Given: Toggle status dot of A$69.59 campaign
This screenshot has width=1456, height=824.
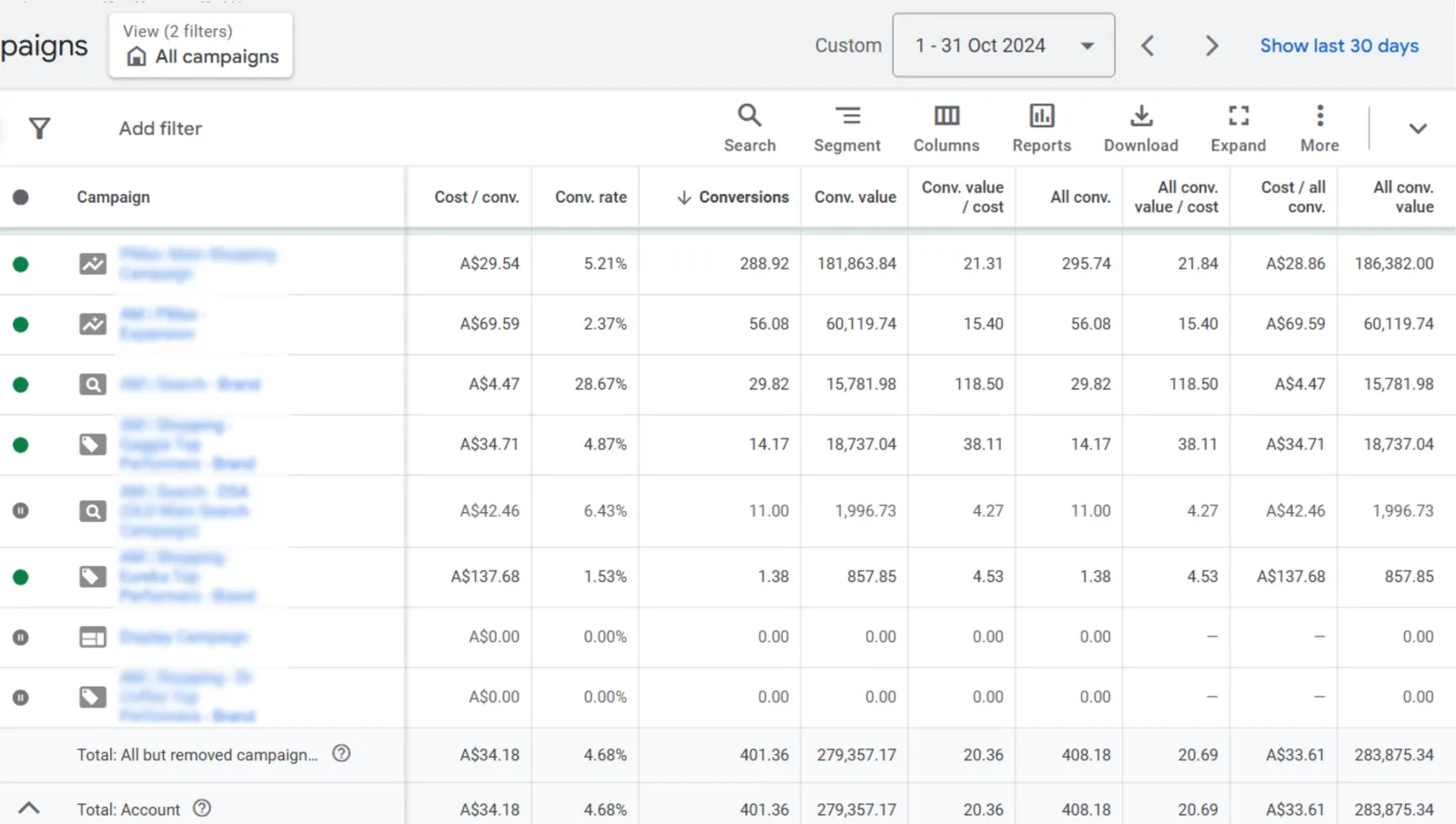Looking at the screenshot, I should pyautogui.click(x=20, y=324).
